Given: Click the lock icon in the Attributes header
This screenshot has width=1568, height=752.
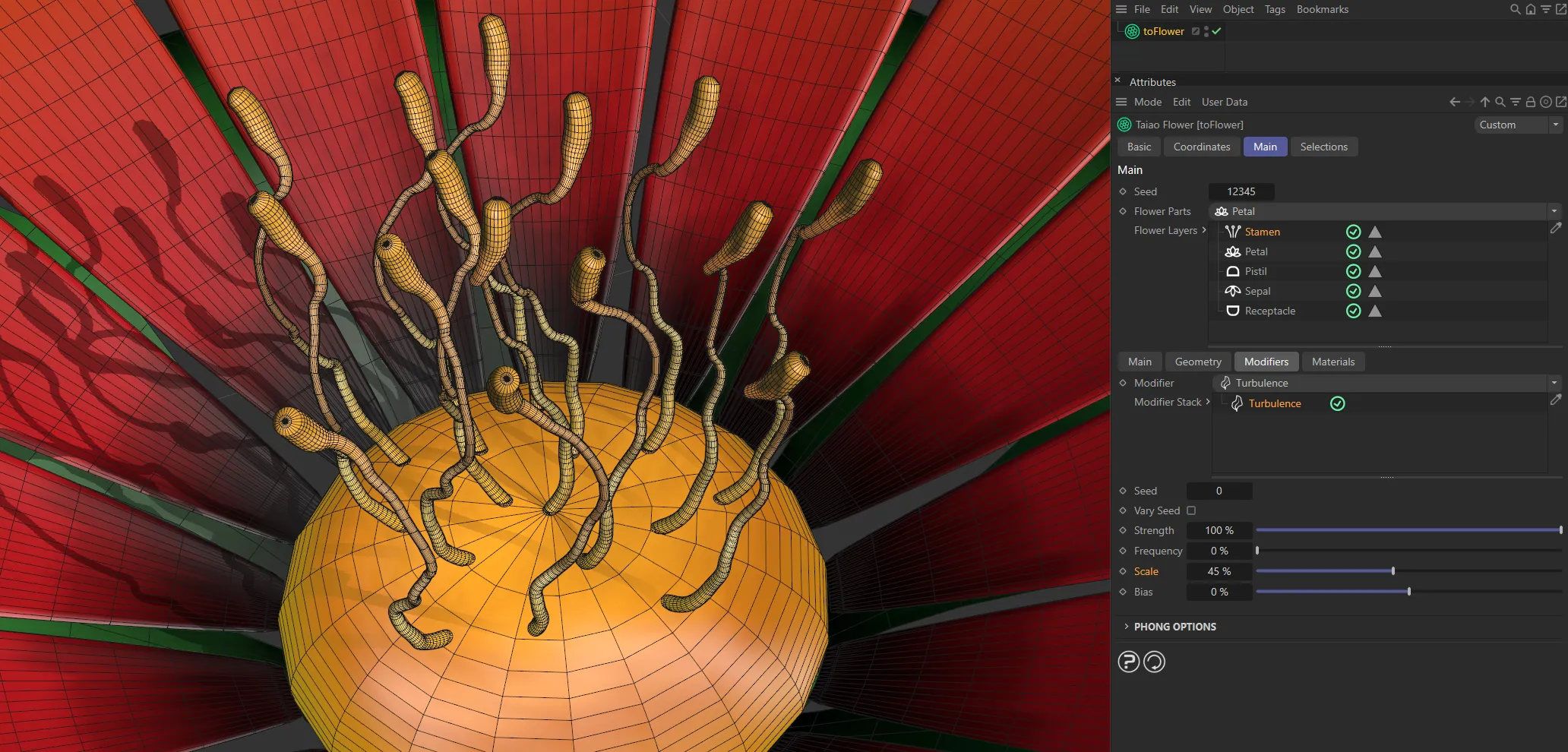Looking at the screenshot, I should click(x=1531, y=101).
